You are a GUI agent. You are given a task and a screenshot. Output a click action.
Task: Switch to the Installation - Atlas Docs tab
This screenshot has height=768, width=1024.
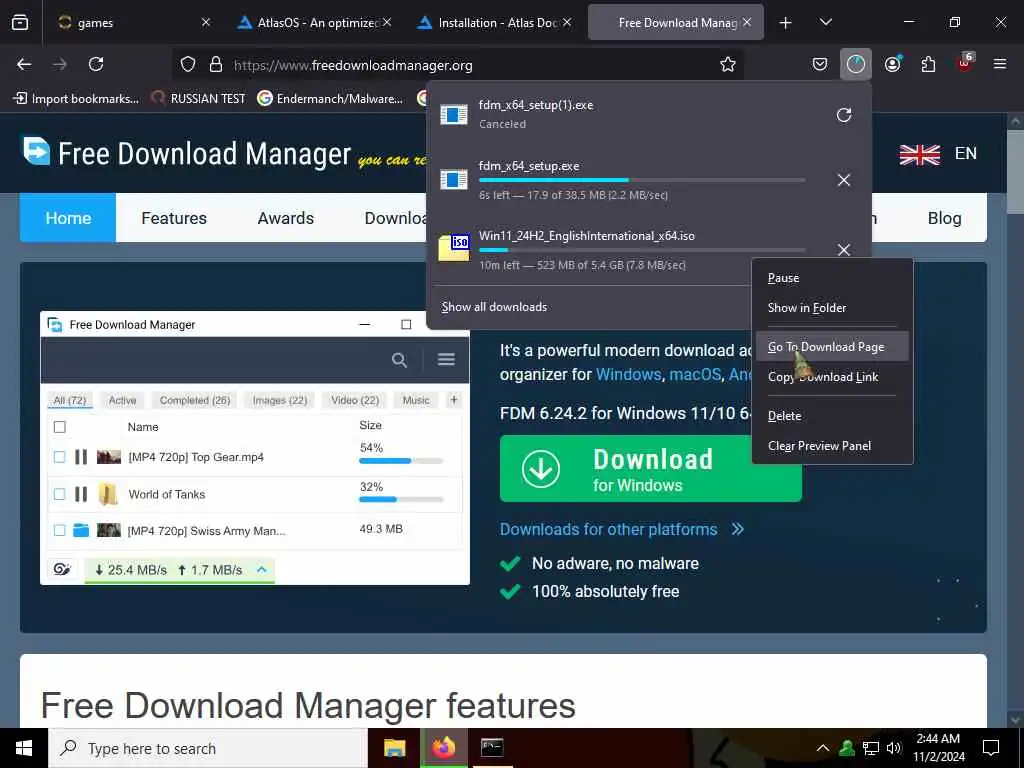(x=495, y=22)
